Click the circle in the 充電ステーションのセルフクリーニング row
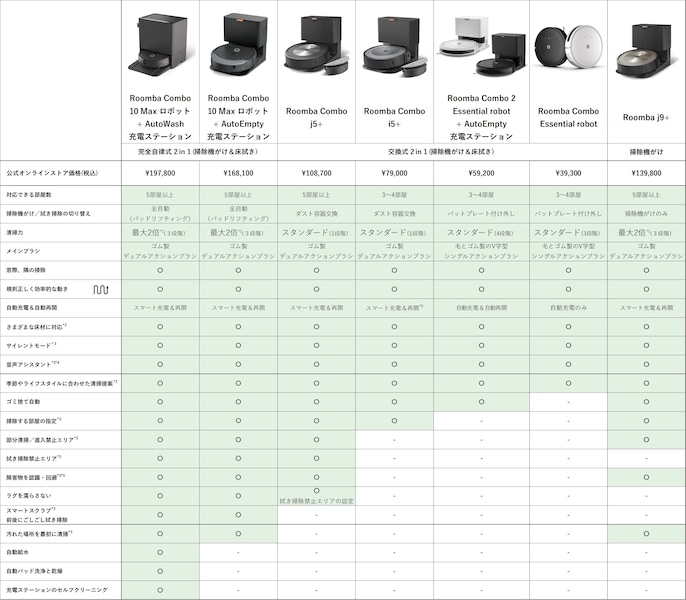This screenshot has height=600, width=686. tap(160, 590)
